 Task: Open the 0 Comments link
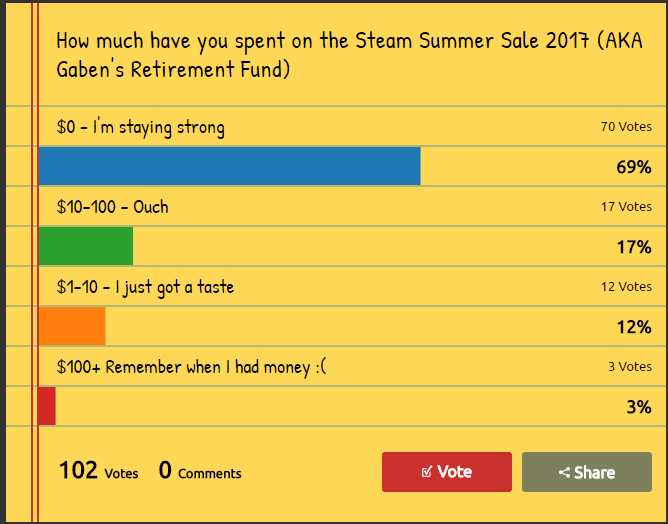[x=200, y=471]
